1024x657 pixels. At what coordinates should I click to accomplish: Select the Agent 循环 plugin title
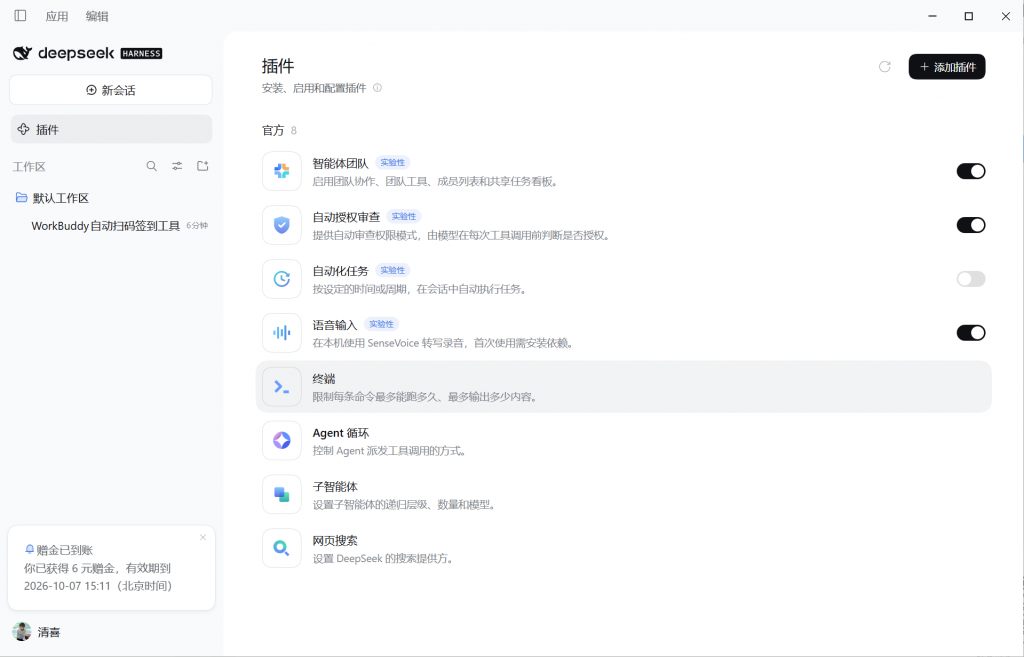coord(341,433)
